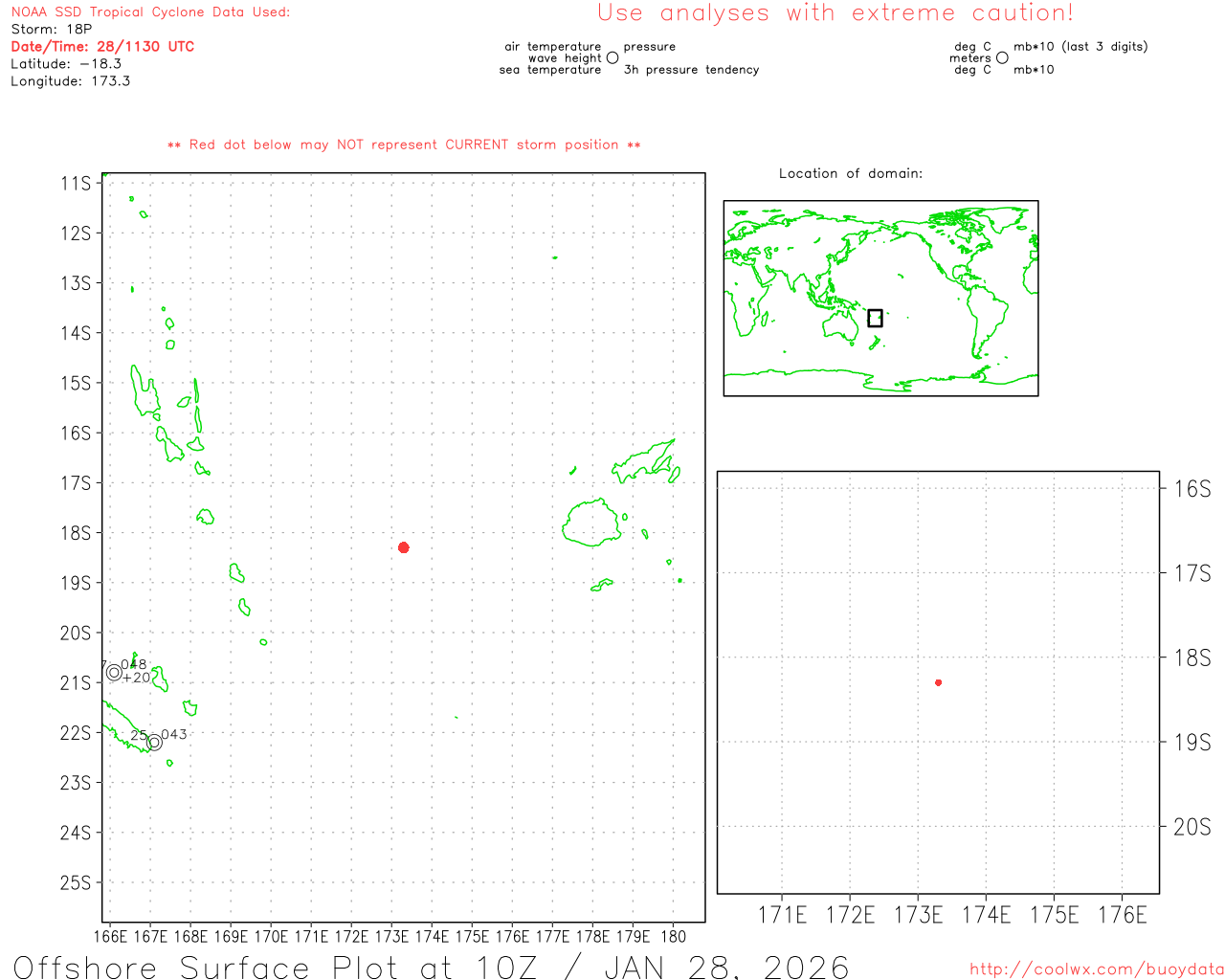Click the red Date/Time 28/1130 UTC text
The height and width of the screenshot is (980, 1225).
tap(102, 47)
